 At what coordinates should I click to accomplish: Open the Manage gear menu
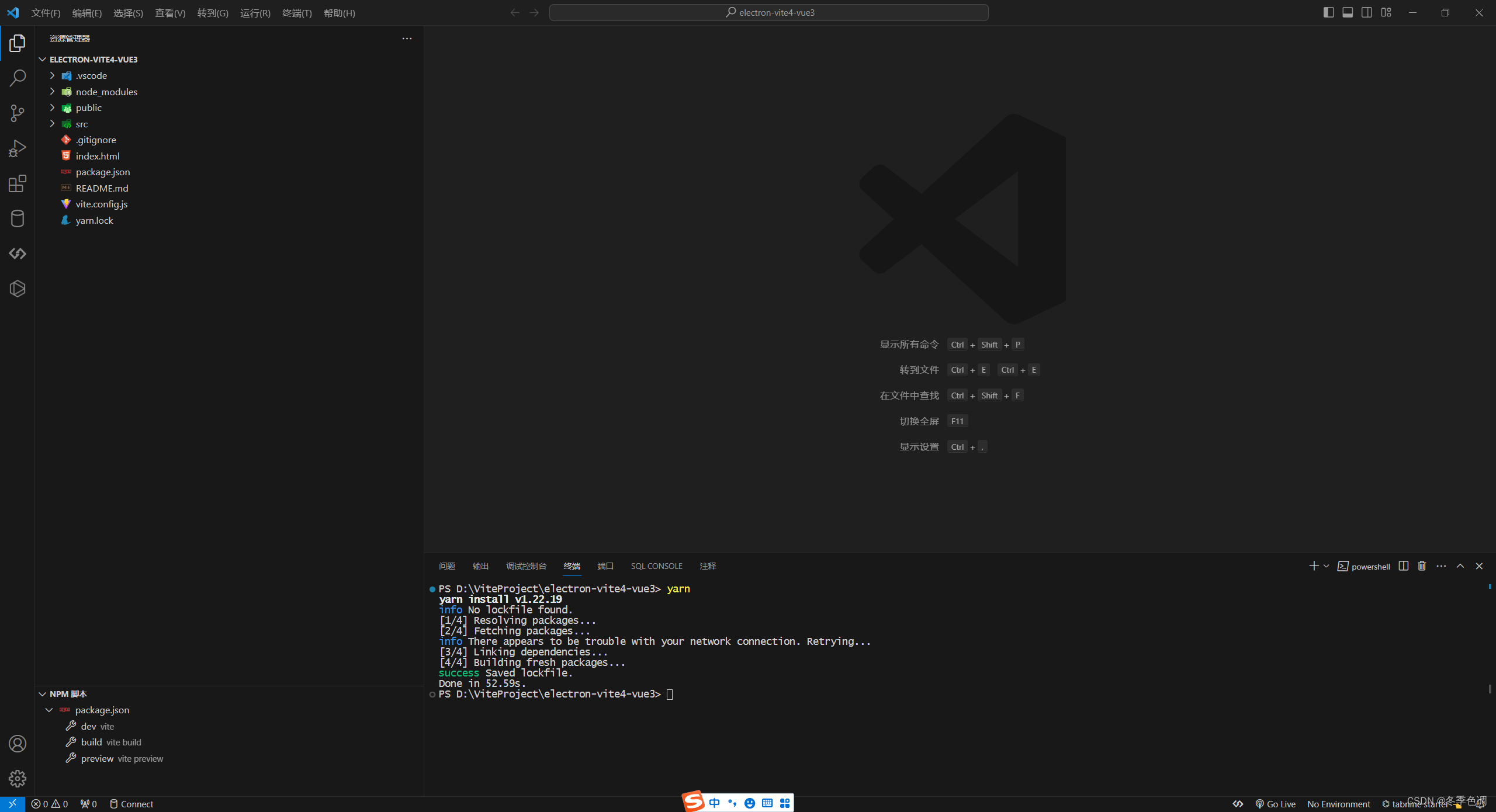click(18, 778)
